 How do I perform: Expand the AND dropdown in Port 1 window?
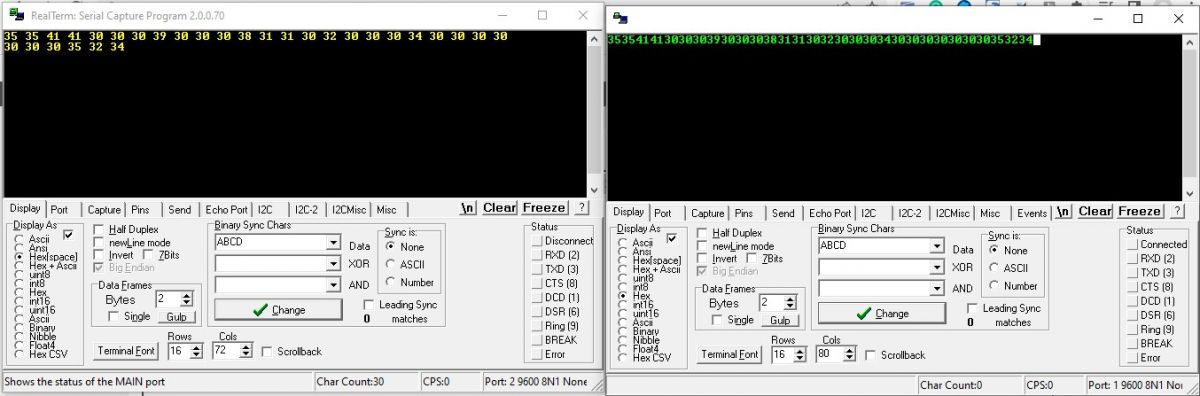pyautogui.click(x=936, y=288)
